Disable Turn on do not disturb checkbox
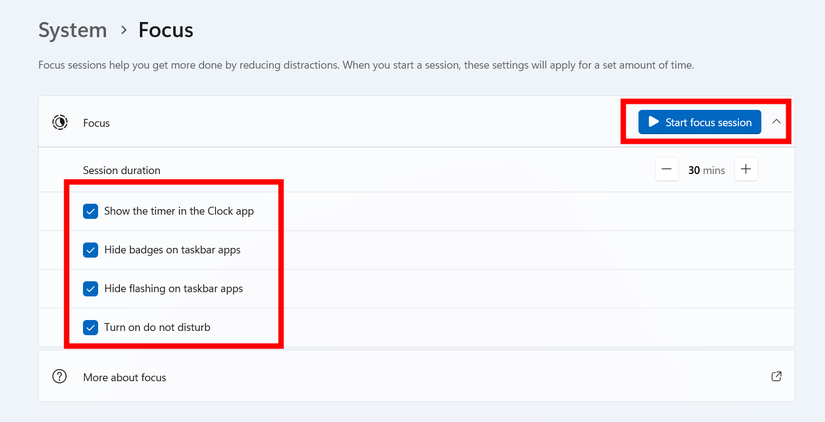 [x=90, y=327]
